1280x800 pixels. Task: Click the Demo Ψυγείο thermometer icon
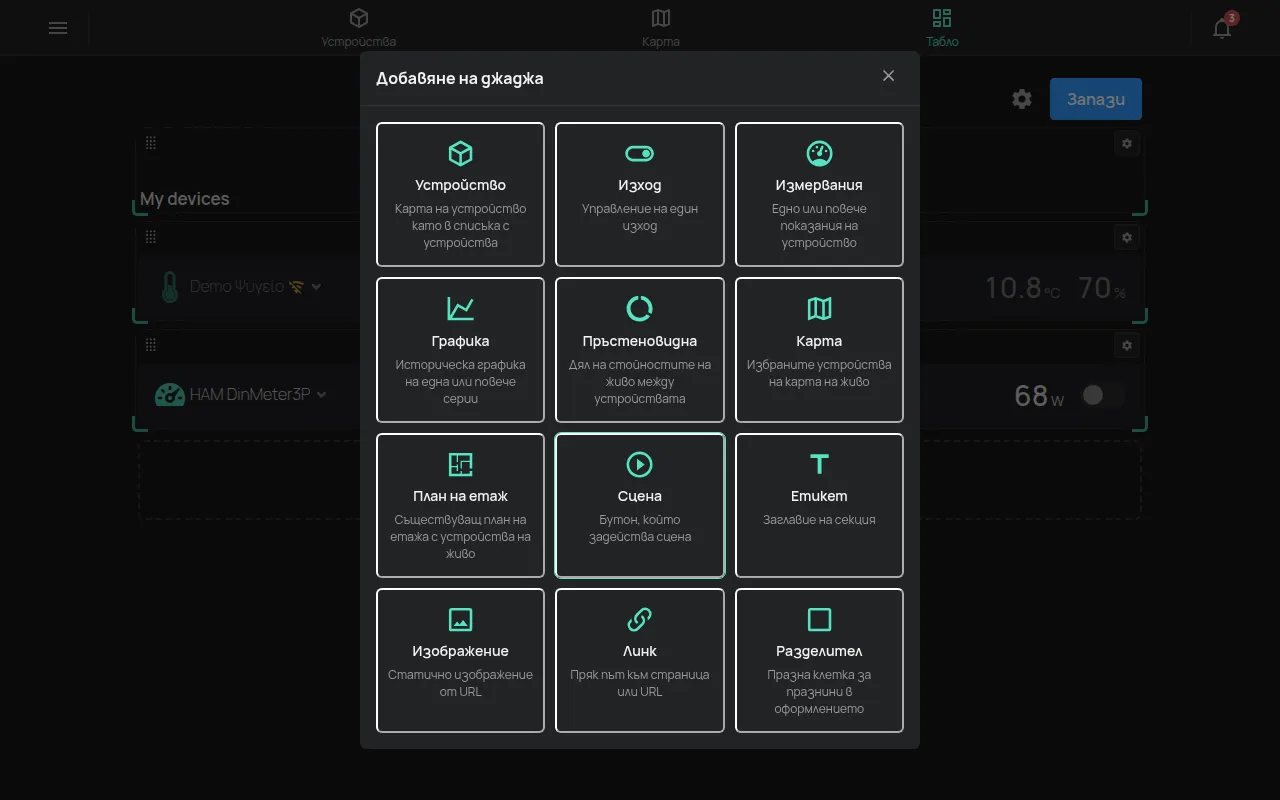coord(170,287)
